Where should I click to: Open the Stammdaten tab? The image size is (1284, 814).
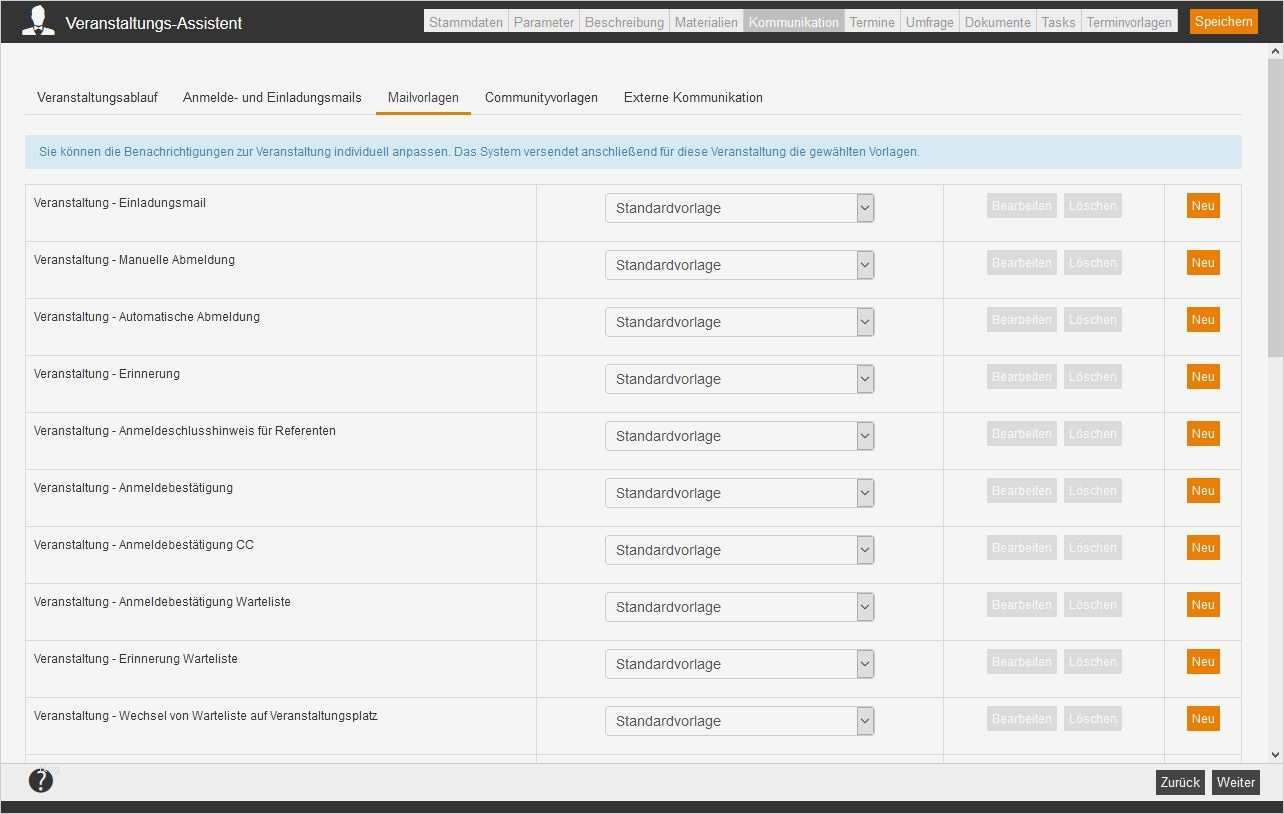click(465, 20)
